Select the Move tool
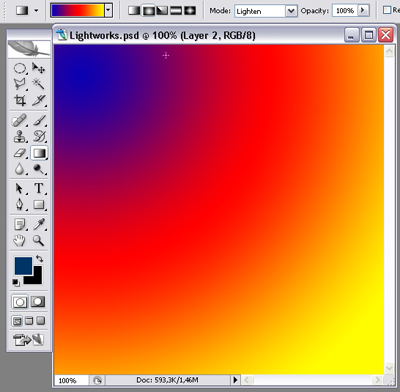Viewport: 400px width, 392px height. pyautogui.click(x=38, y=69)
